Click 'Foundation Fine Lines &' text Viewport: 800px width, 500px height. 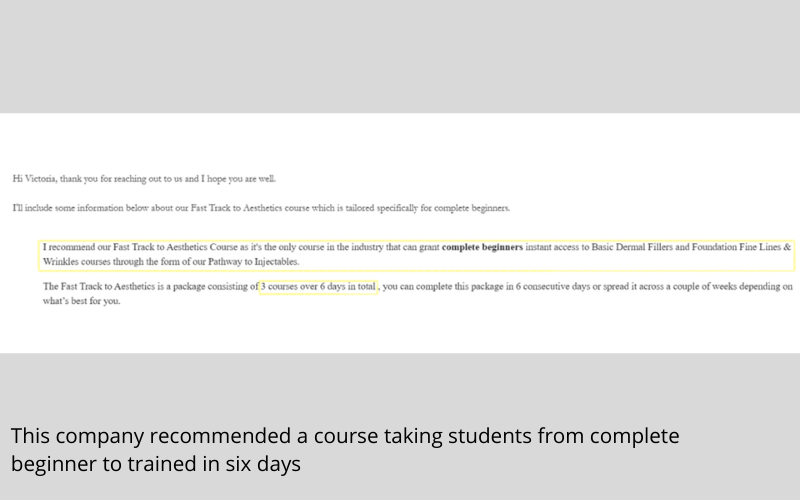pyautogui.click(x=741, y=247)
